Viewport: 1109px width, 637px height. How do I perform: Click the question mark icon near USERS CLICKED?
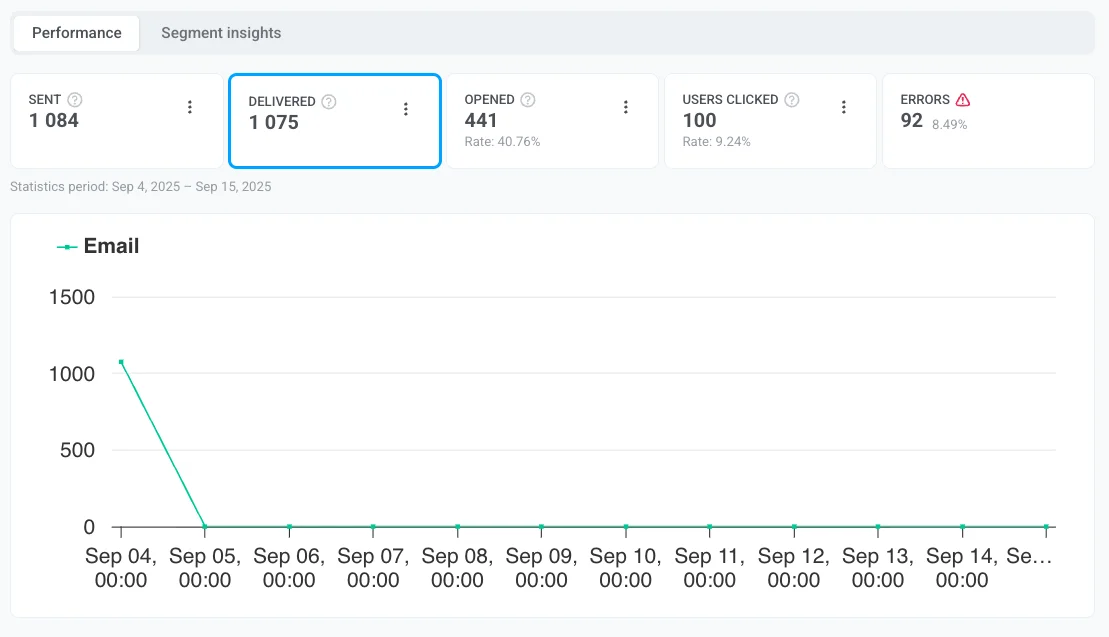[790, 99]
